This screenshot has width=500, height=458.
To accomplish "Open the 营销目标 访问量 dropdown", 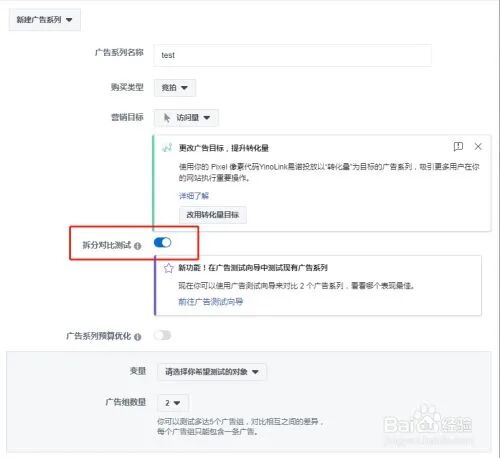I will pos(186,117).
